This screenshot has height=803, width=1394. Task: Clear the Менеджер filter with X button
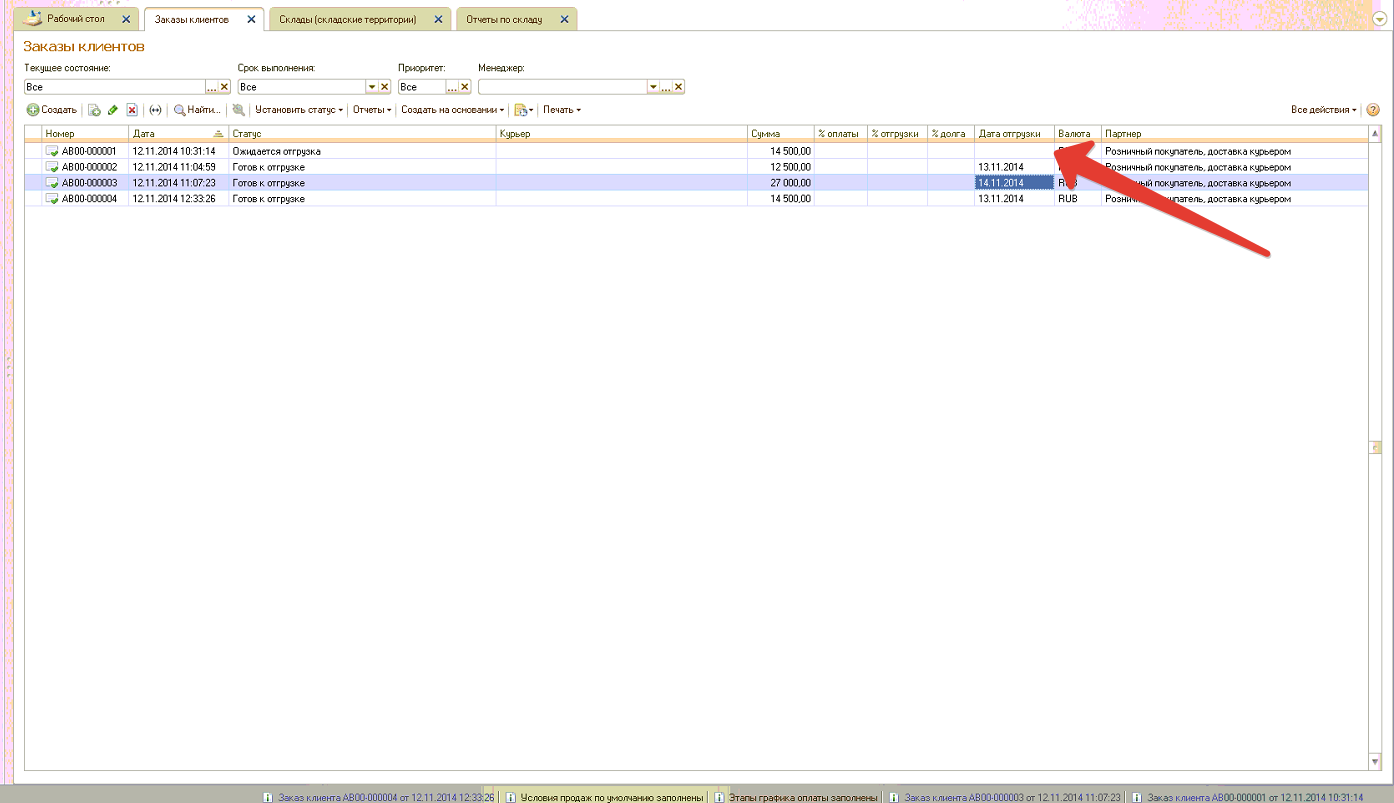tap(678, 87)
